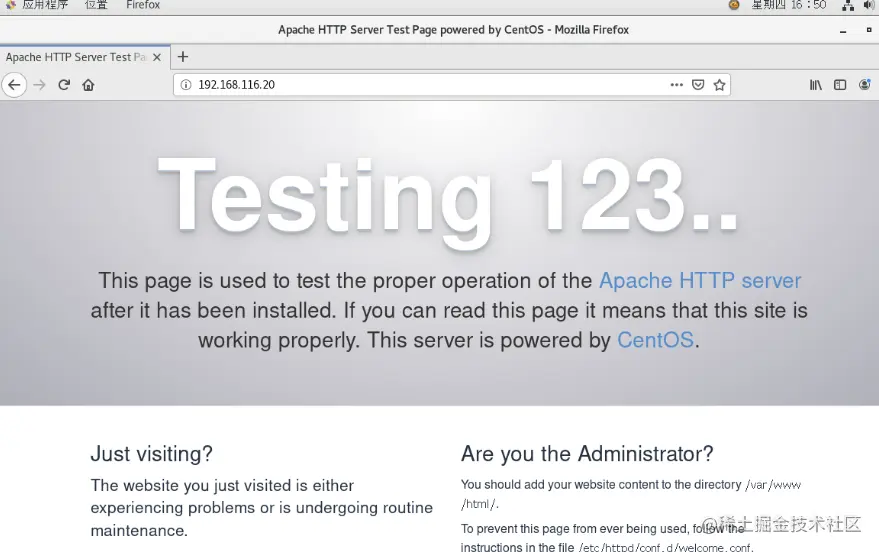This screenshot has height=552, width=879.
Task: Click the volume icon in top panel
Action: coord(870,5)
